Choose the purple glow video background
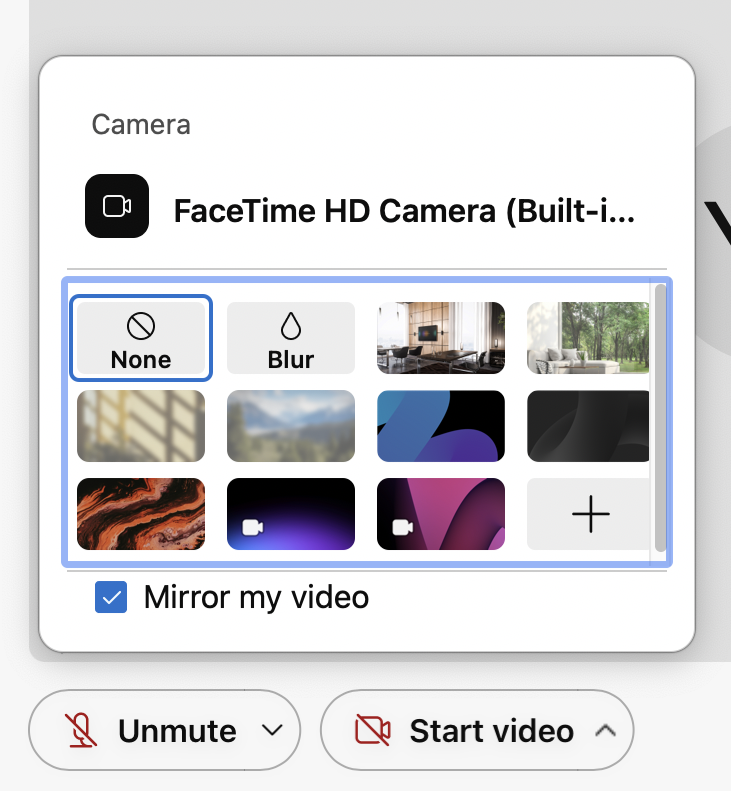 point(291,514)
